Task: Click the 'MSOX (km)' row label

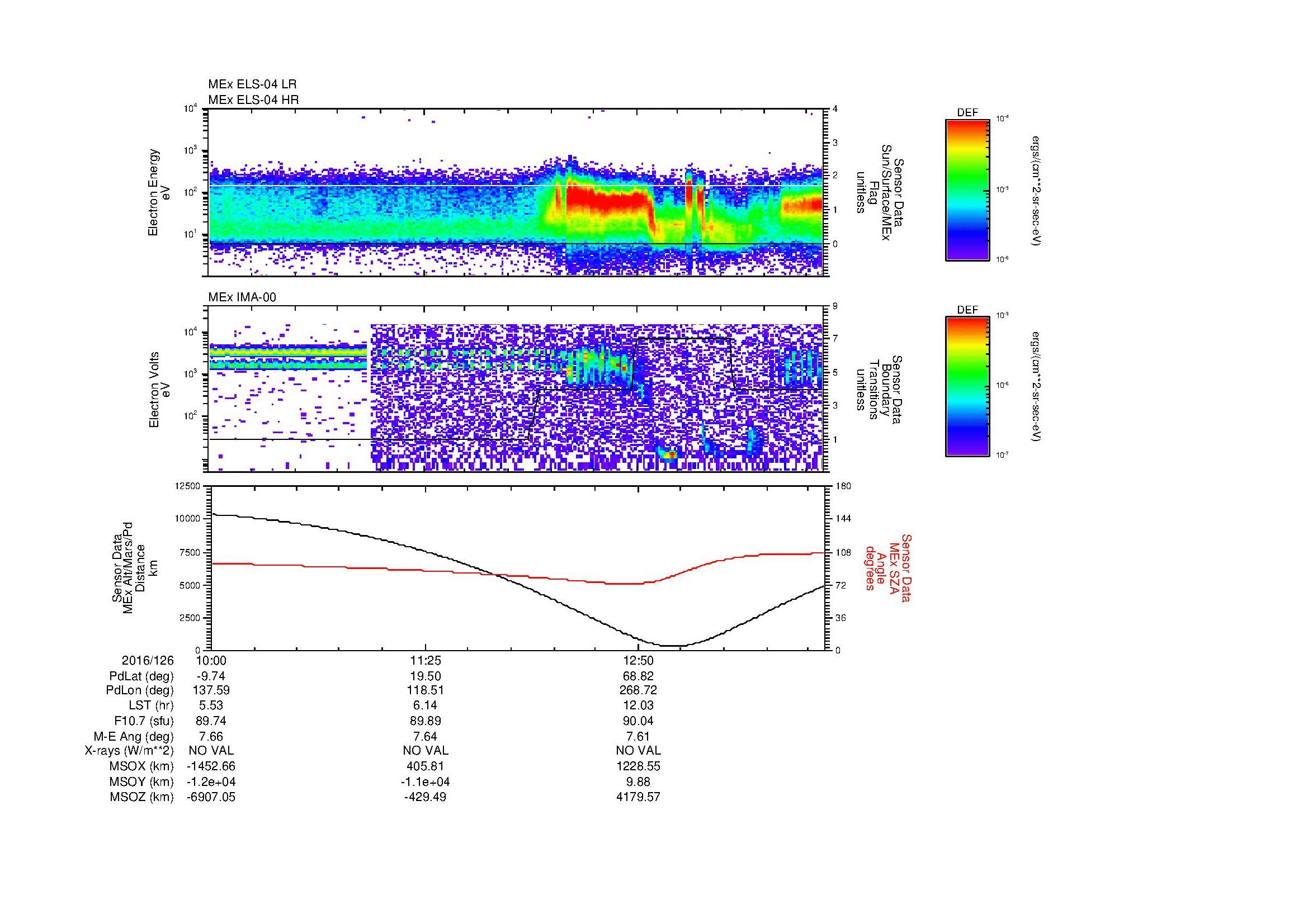Action: coord(142,766)
